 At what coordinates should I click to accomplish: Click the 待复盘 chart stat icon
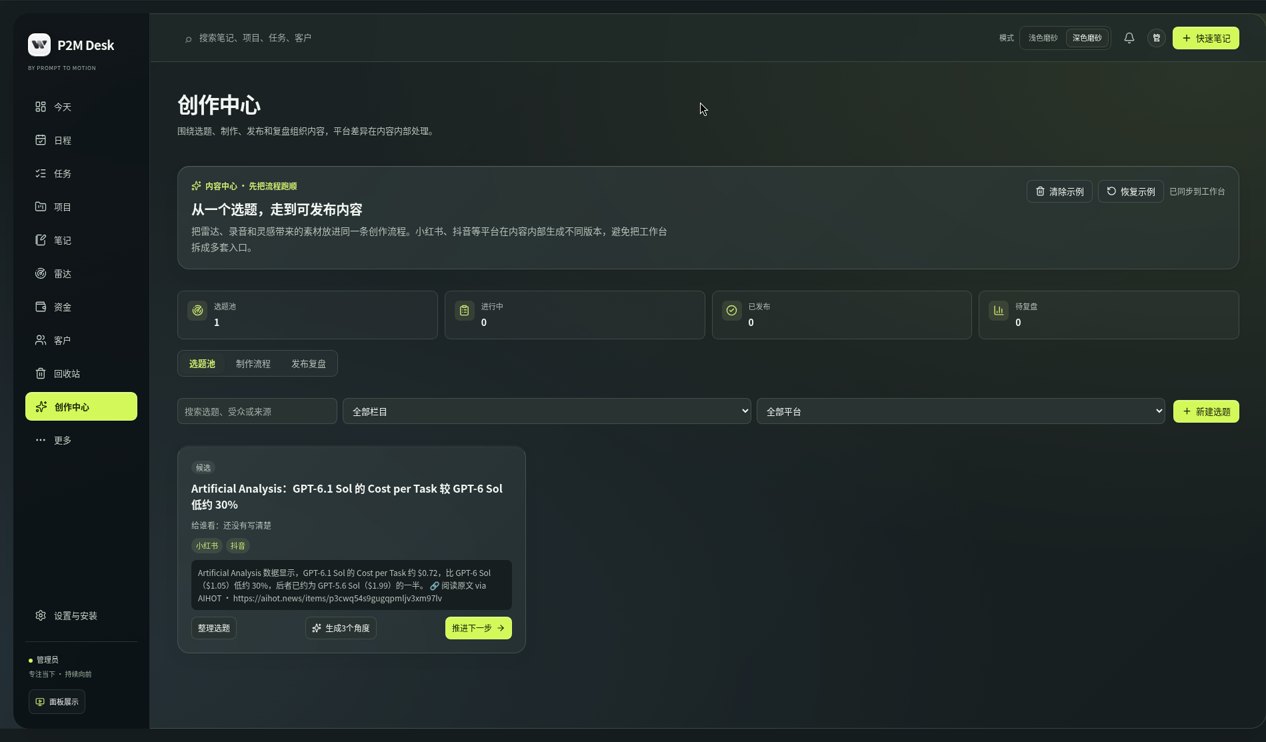(998, 311)
